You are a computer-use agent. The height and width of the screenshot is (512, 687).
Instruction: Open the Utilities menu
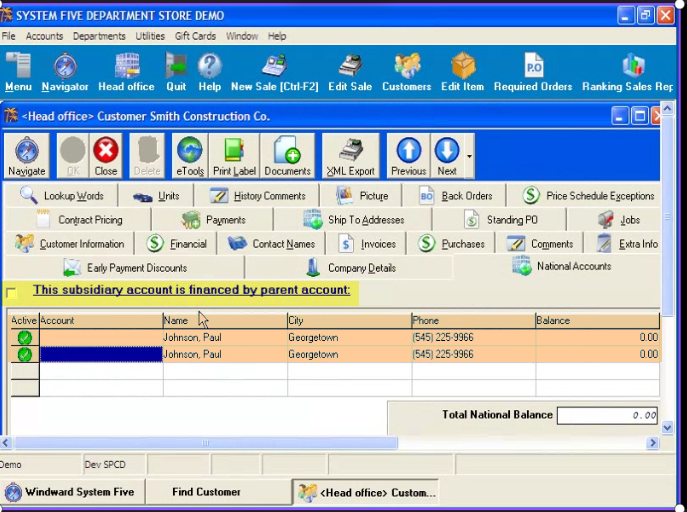tap(150, 36)
